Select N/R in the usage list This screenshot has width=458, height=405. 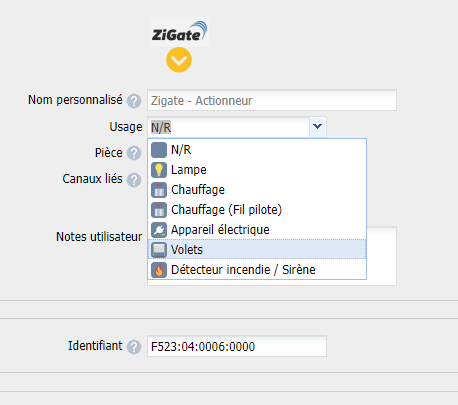(257, 150)
